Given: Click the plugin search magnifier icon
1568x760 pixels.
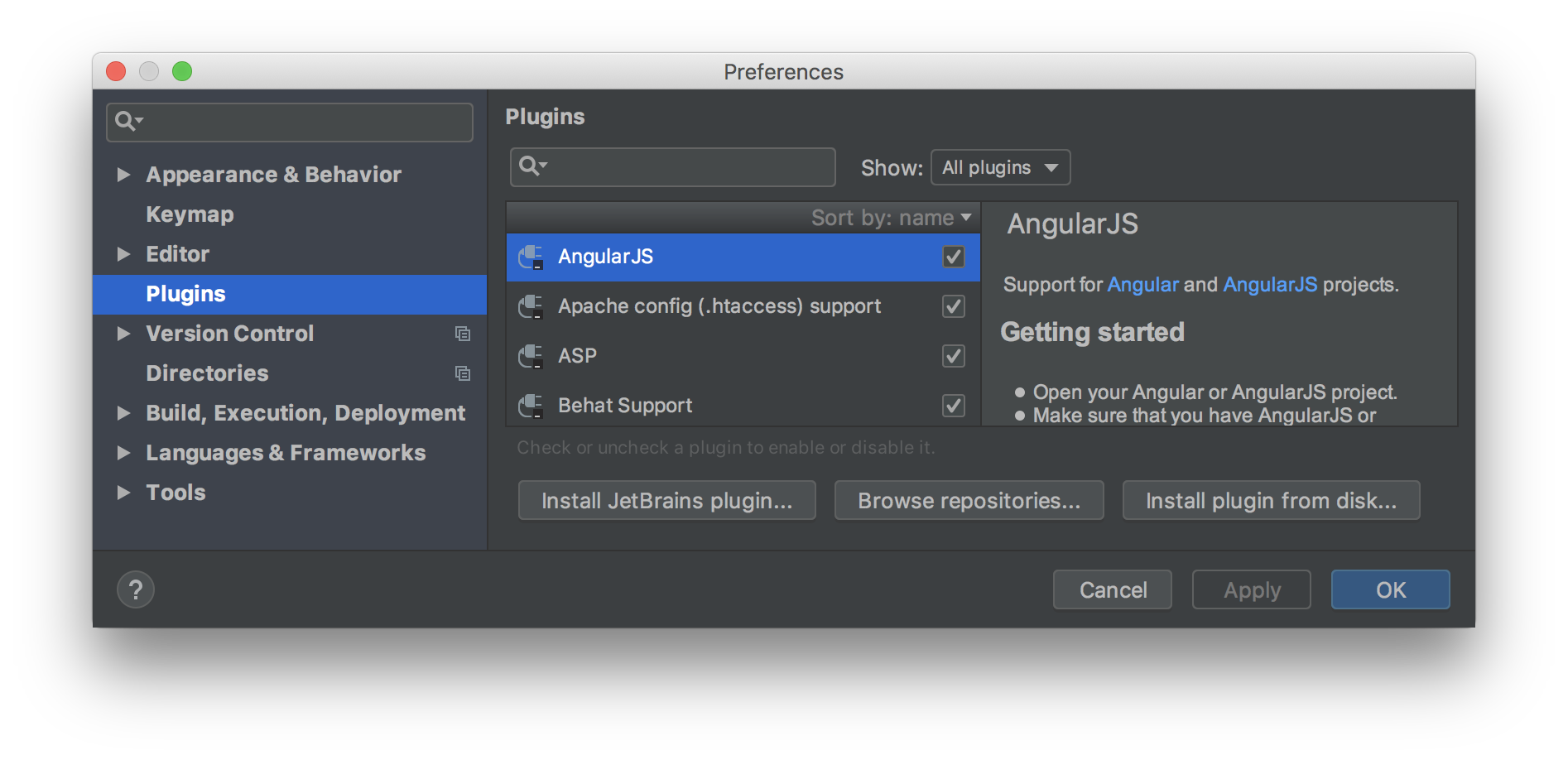Looking at the screenshot, I should point(532,166).
